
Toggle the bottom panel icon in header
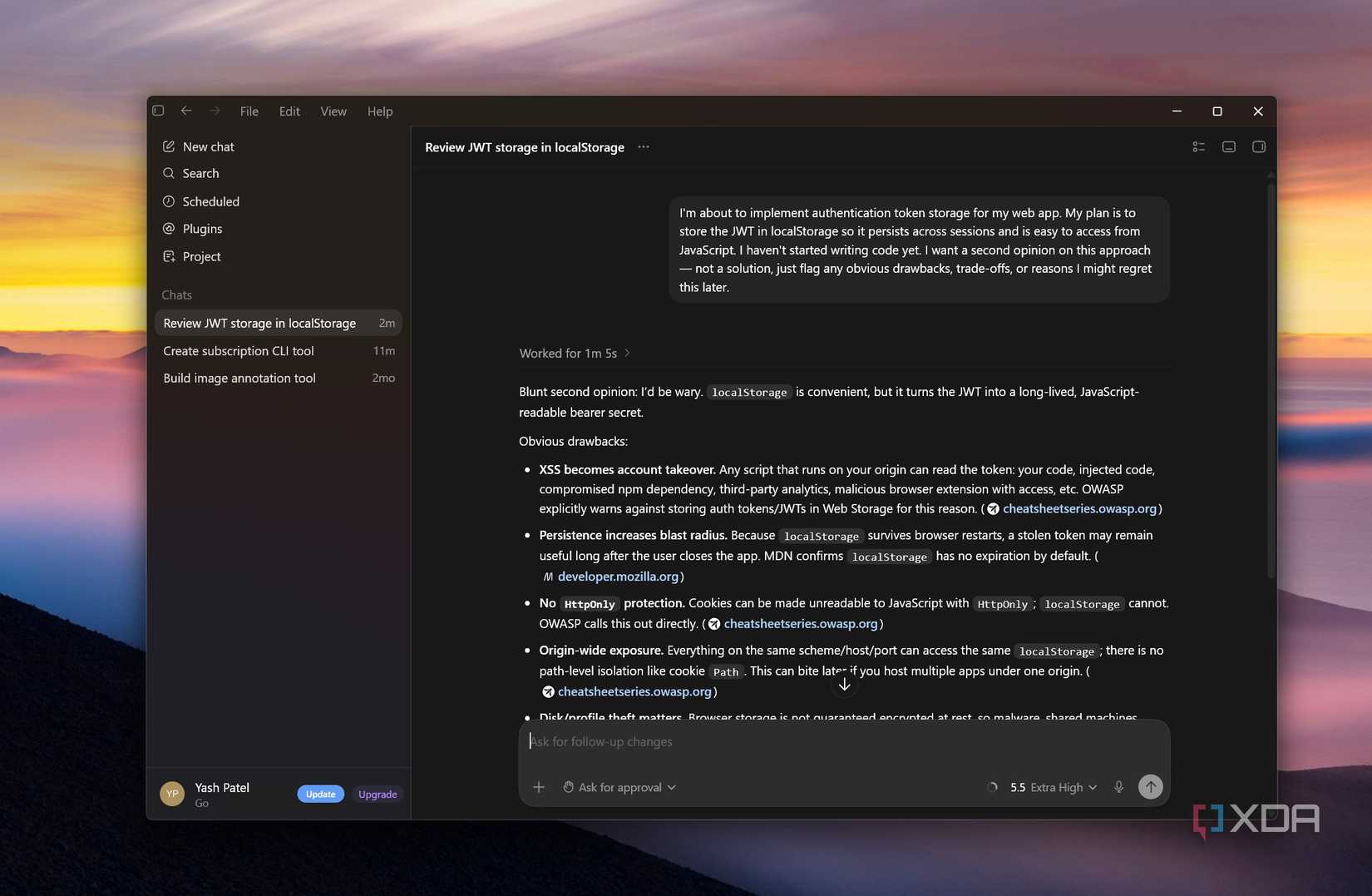1229,147
